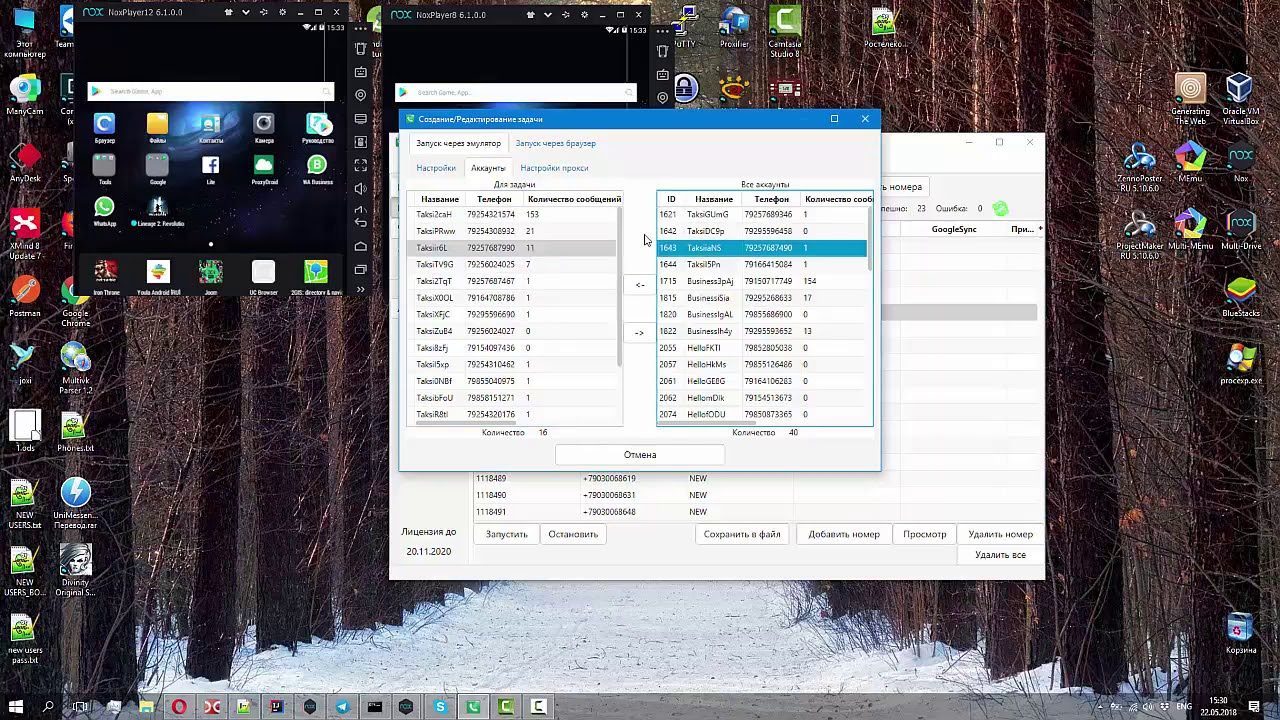Viewport: 1280px width, 720px height.
Task: Click Skype icon in the taskbar
Action: 440,706
